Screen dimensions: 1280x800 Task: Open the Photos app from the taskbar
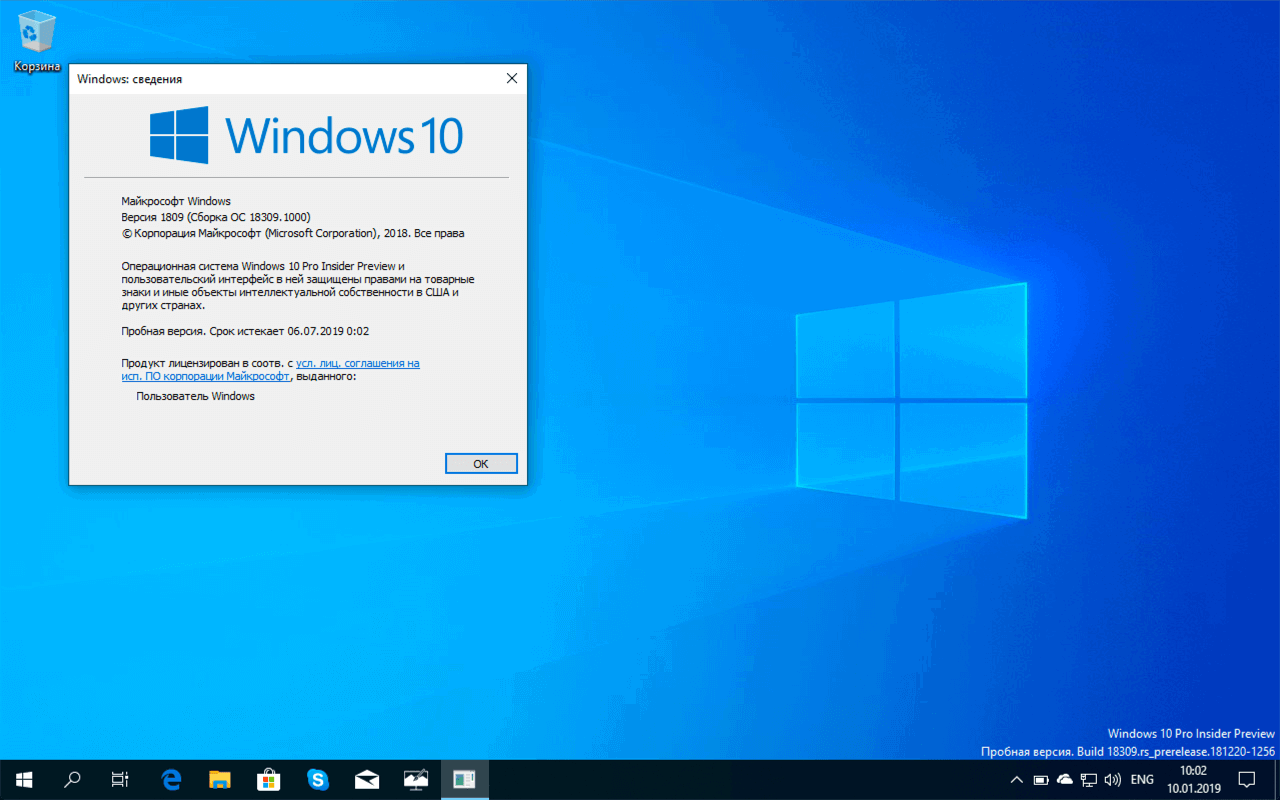pyautogui.click(x=415, y=779)
